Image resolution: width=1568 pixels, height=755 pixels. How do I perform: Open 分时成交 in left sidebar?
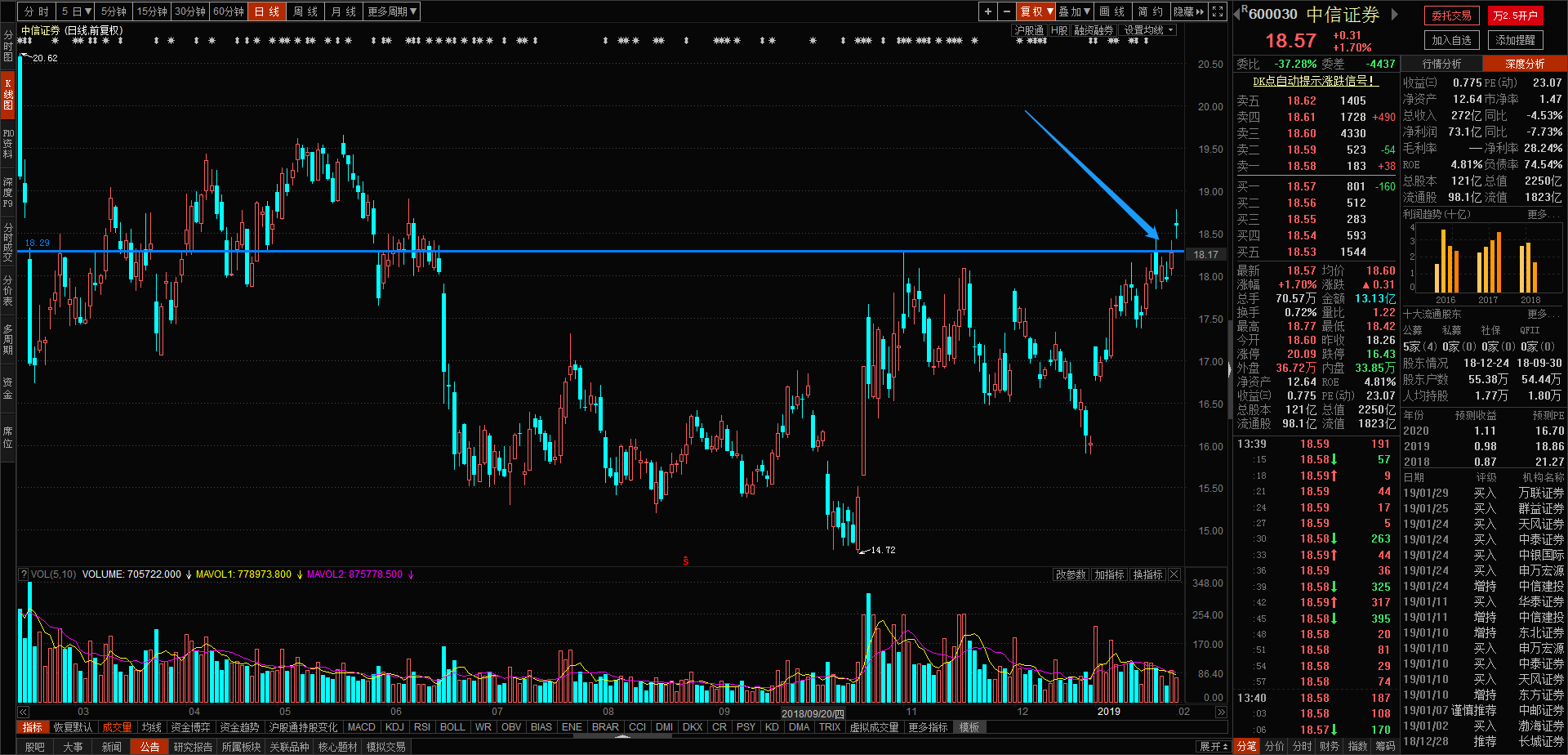click(x=7, y=242)
